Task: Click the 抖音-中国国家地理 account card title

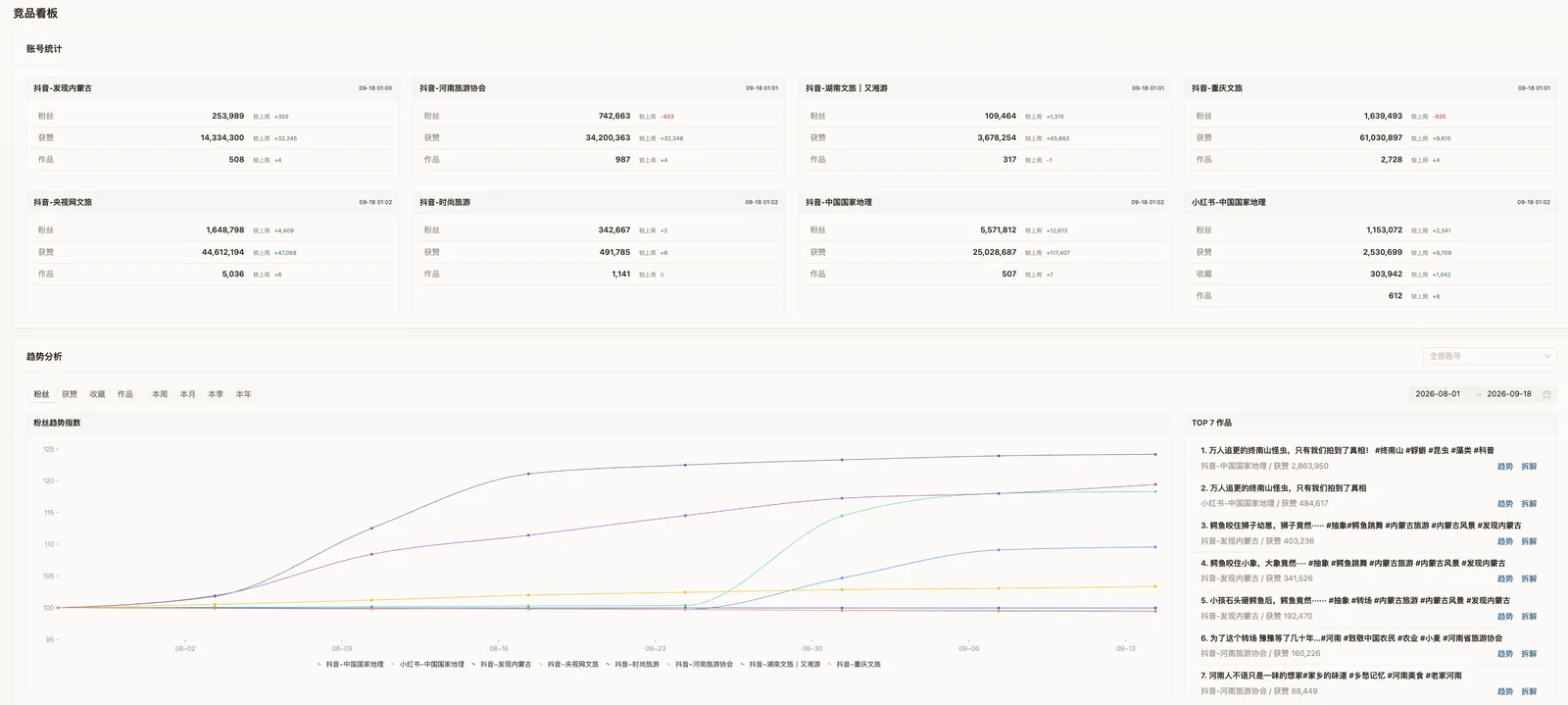Action: pos(839,202)
